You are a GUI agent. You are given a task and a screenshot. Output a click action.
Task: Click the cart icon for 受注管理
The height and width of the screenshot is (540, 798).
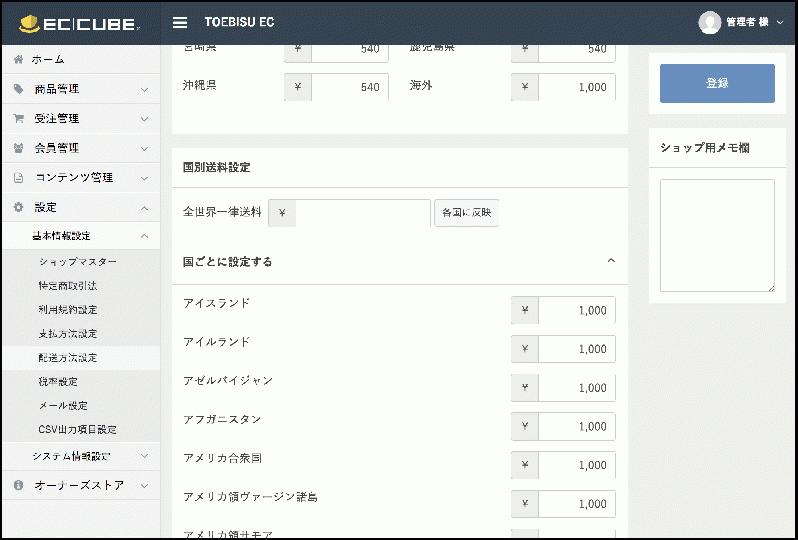(19, 119)
